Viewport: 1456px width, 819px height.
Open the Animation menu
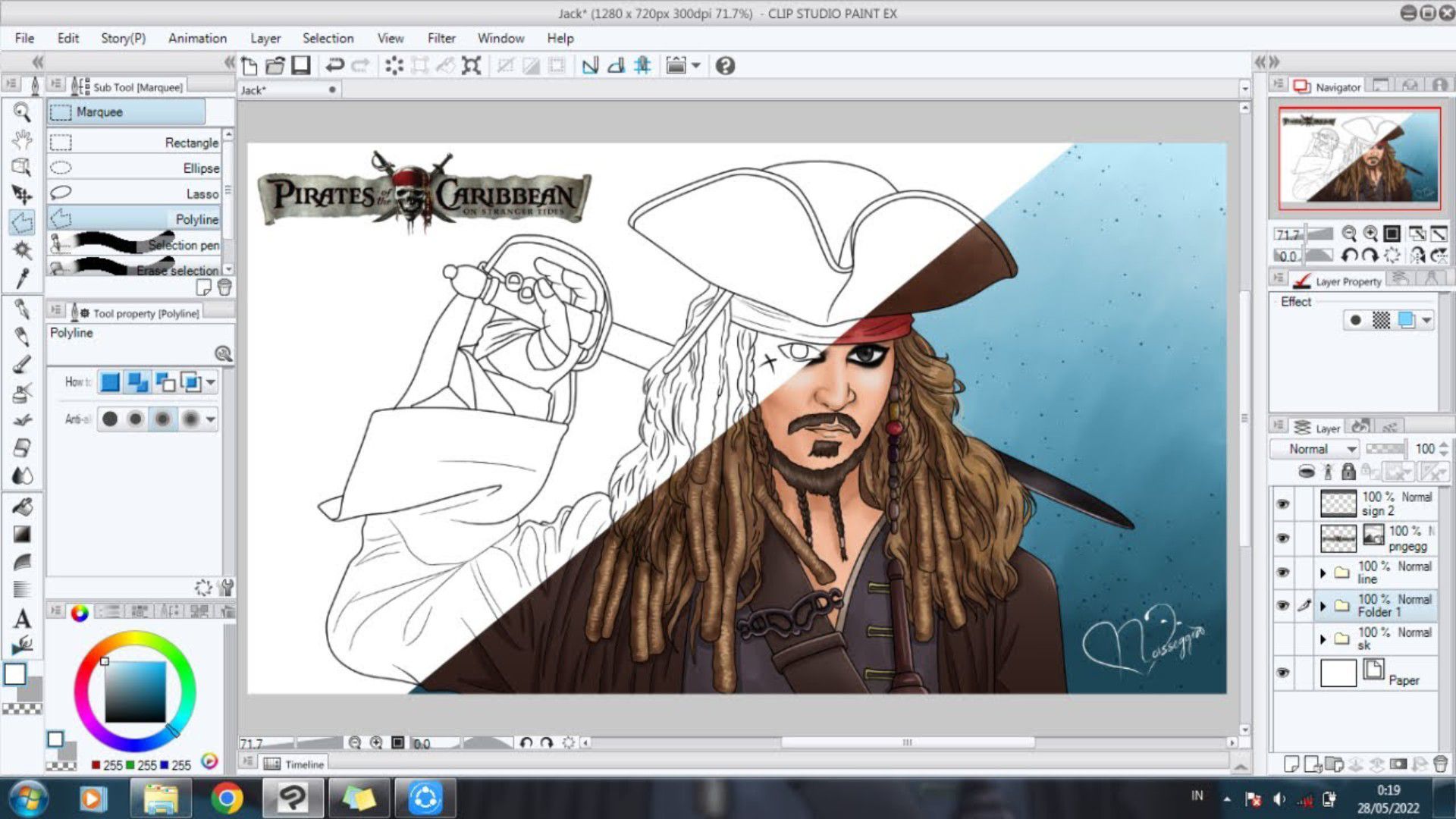tap(197, 38)
